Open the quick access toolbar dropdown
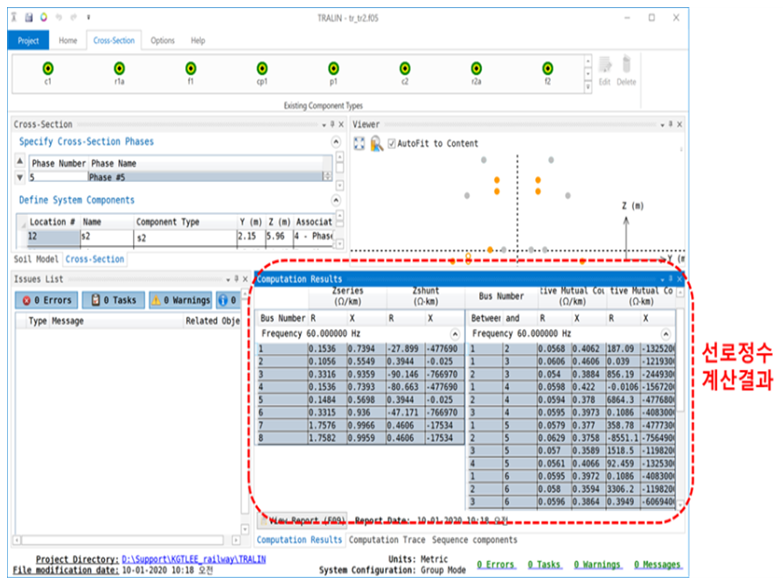This screenshot has width=783, height=585. (x=88, y=17)
